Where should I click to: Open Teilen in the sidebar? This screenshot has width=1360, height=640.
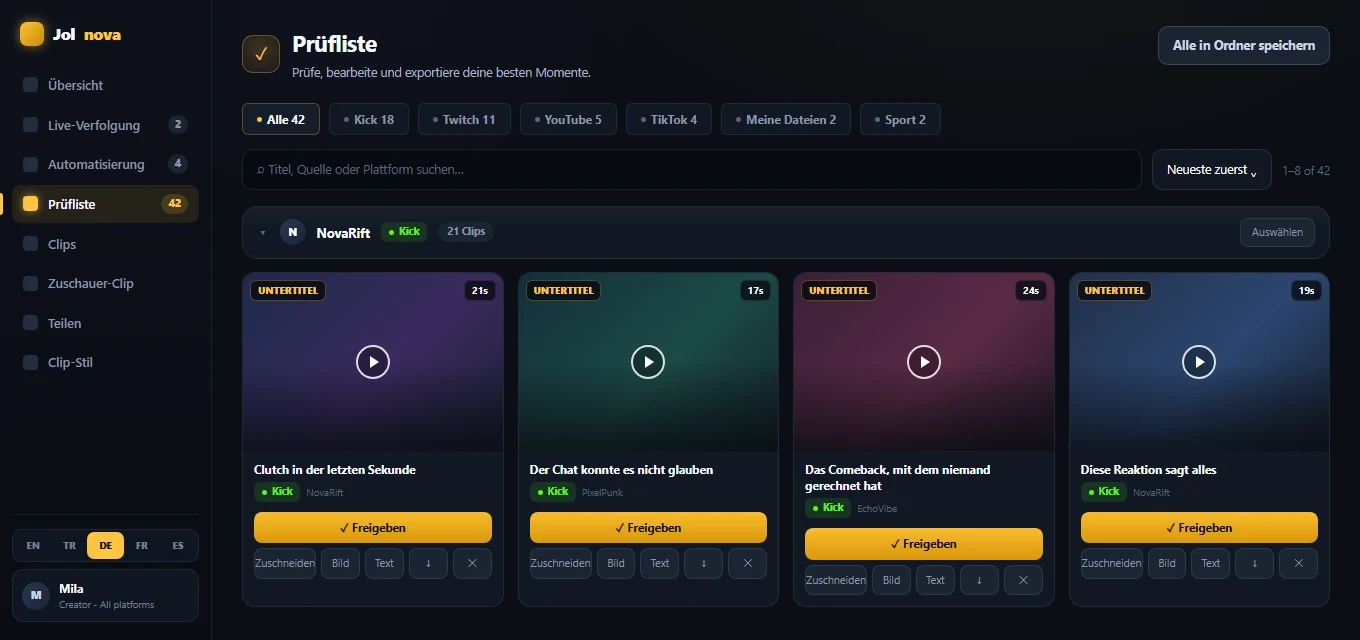point(105,323)
